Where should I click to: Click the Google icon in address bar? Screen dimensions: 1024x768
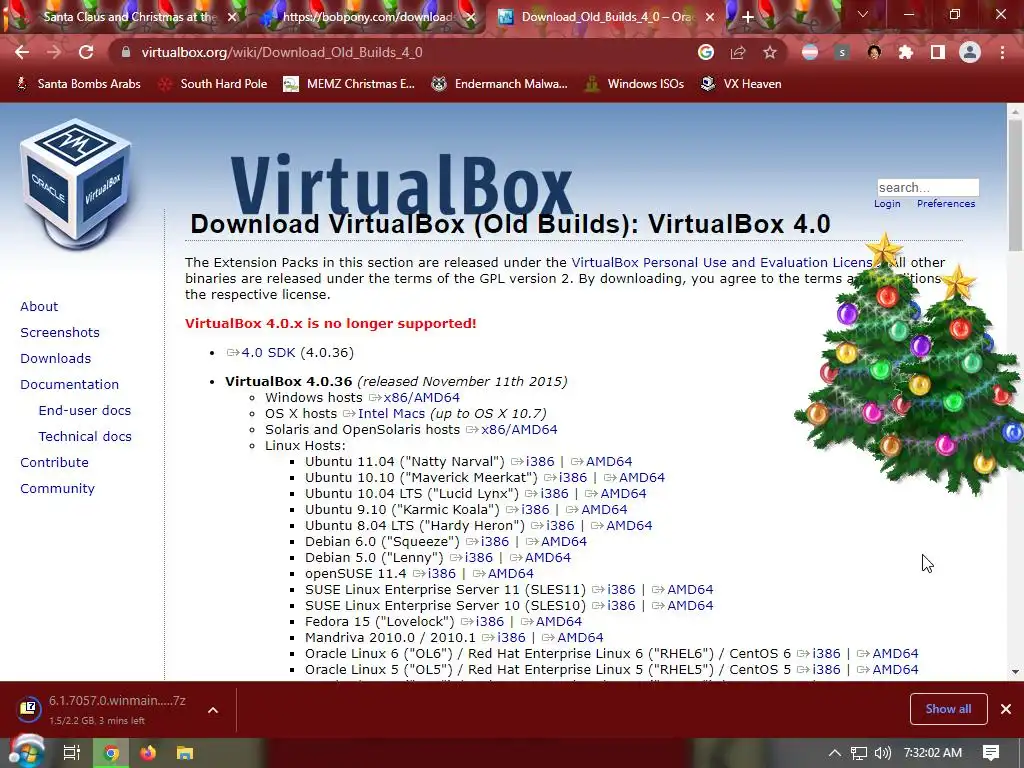point(706,52)
